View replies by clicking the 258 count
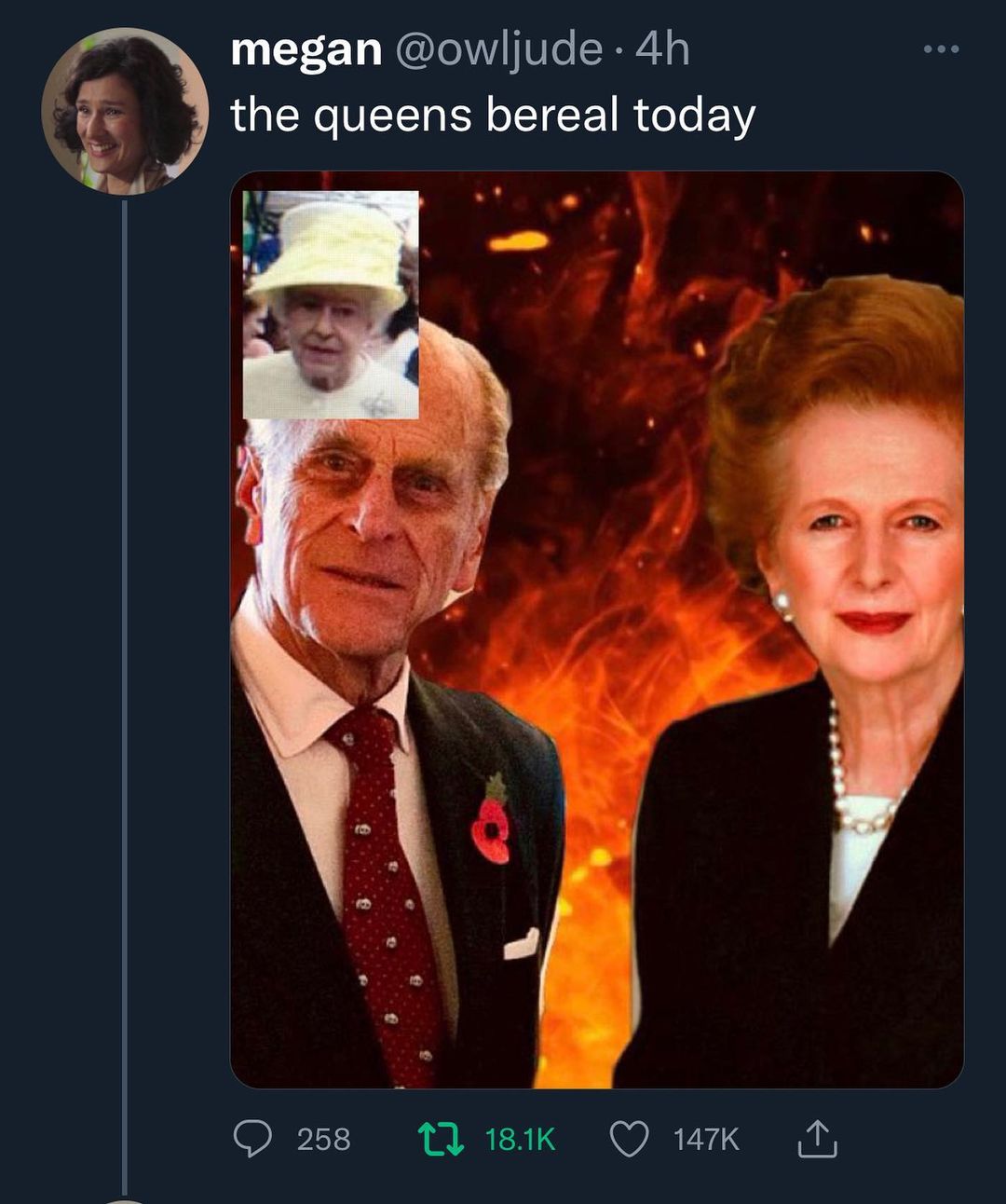This screenshot has height=1204, width=1006. point(323,1139)
